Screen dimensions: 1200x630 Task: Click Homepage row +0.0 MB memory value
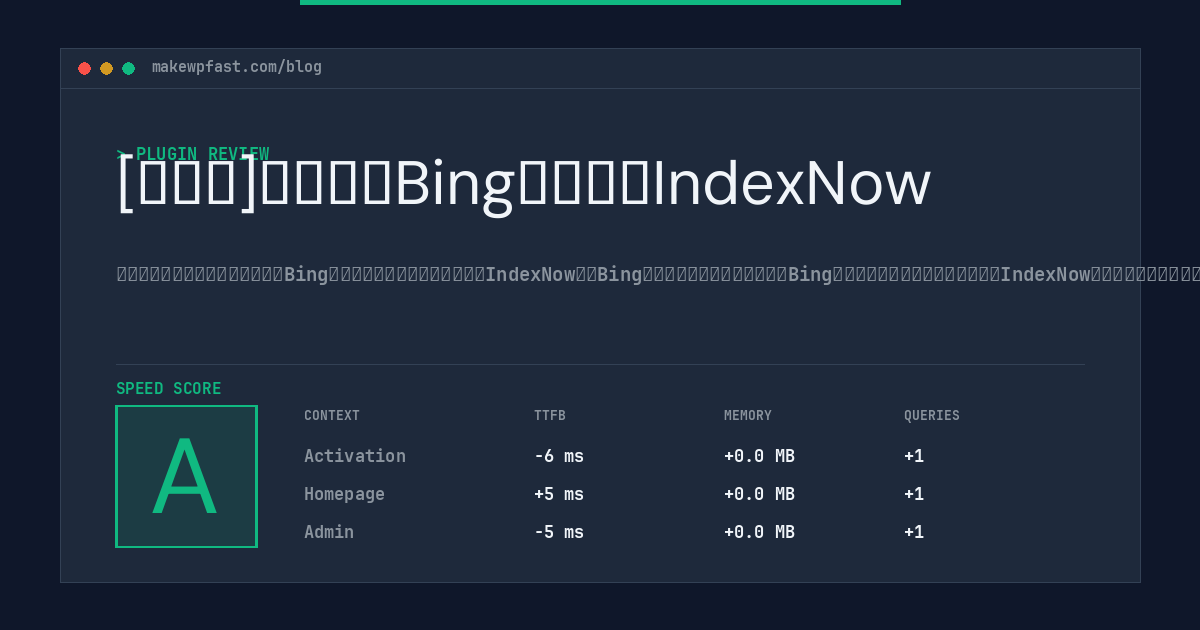click(x=759, y=494)
